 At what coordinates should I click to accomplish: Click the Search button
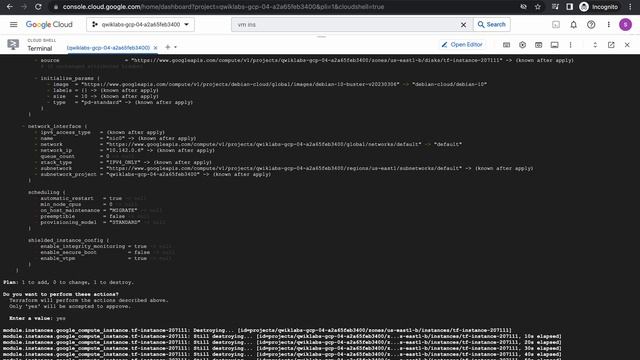coord(492,24)
